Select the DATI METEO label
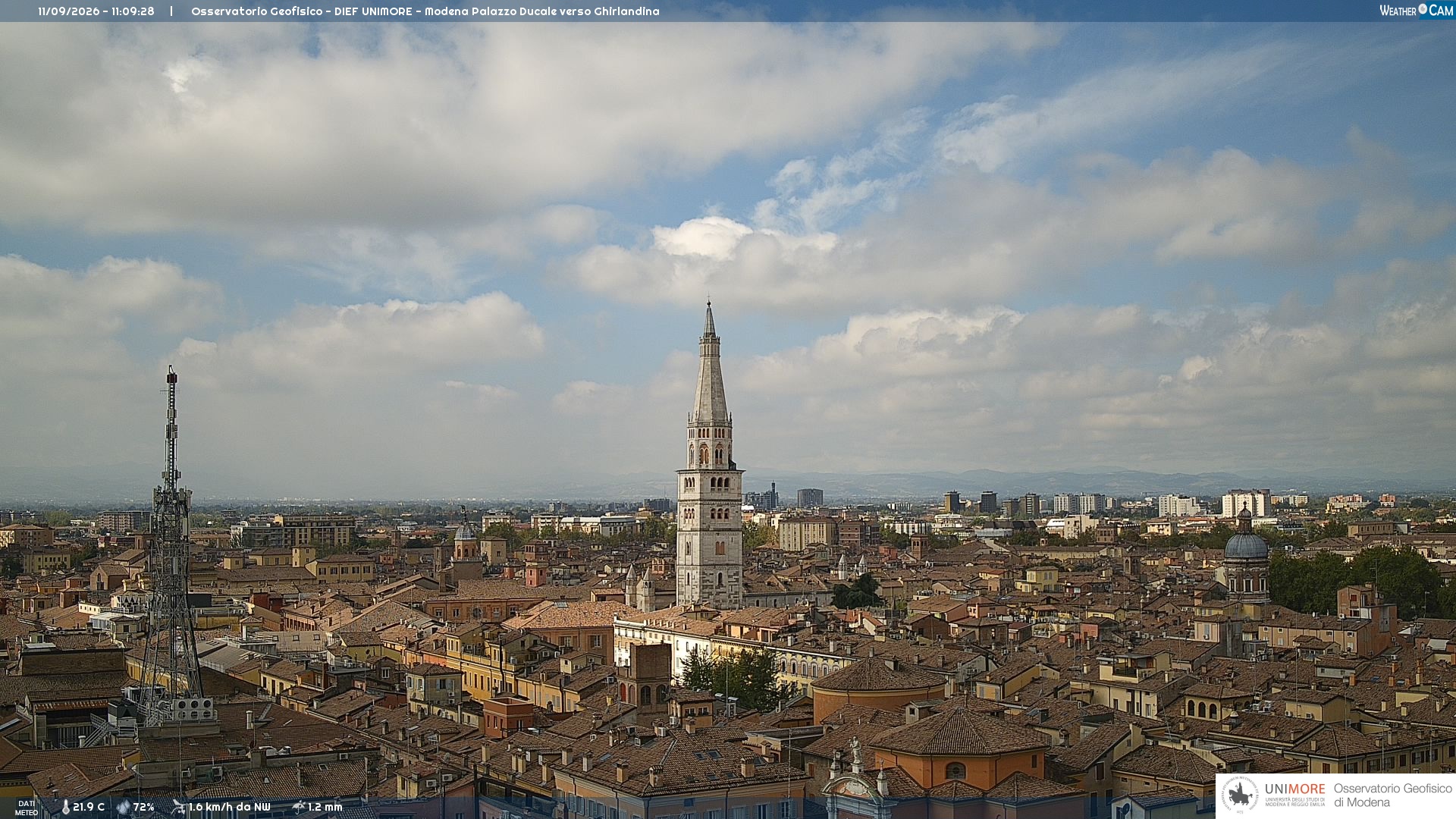The image size is (1456, 819). click(x=27, y=808)
